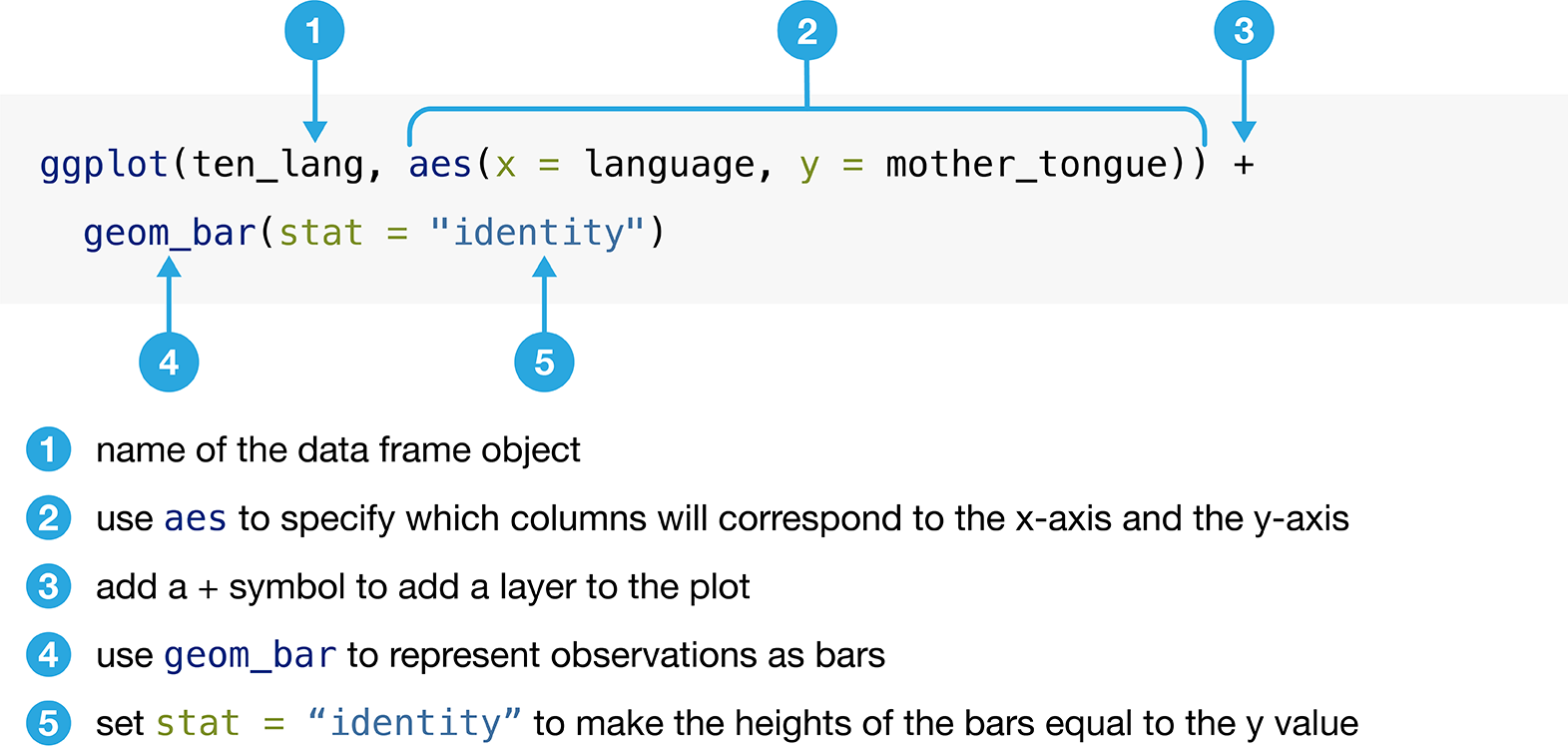The image size is (1568, 753).
Task: Click the blue geom_bar keyword in the legend
Action: (x=250, y=656)
